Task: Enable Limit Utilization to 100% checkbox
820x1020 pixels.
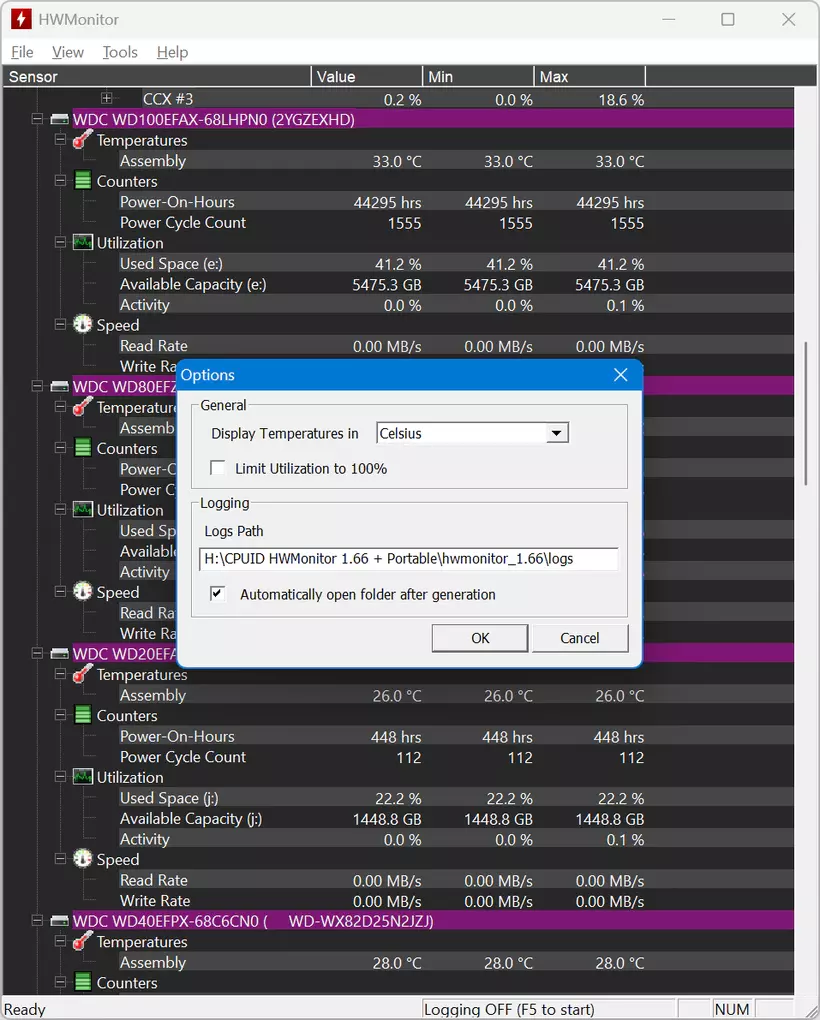Action: (x=217, y=468)
